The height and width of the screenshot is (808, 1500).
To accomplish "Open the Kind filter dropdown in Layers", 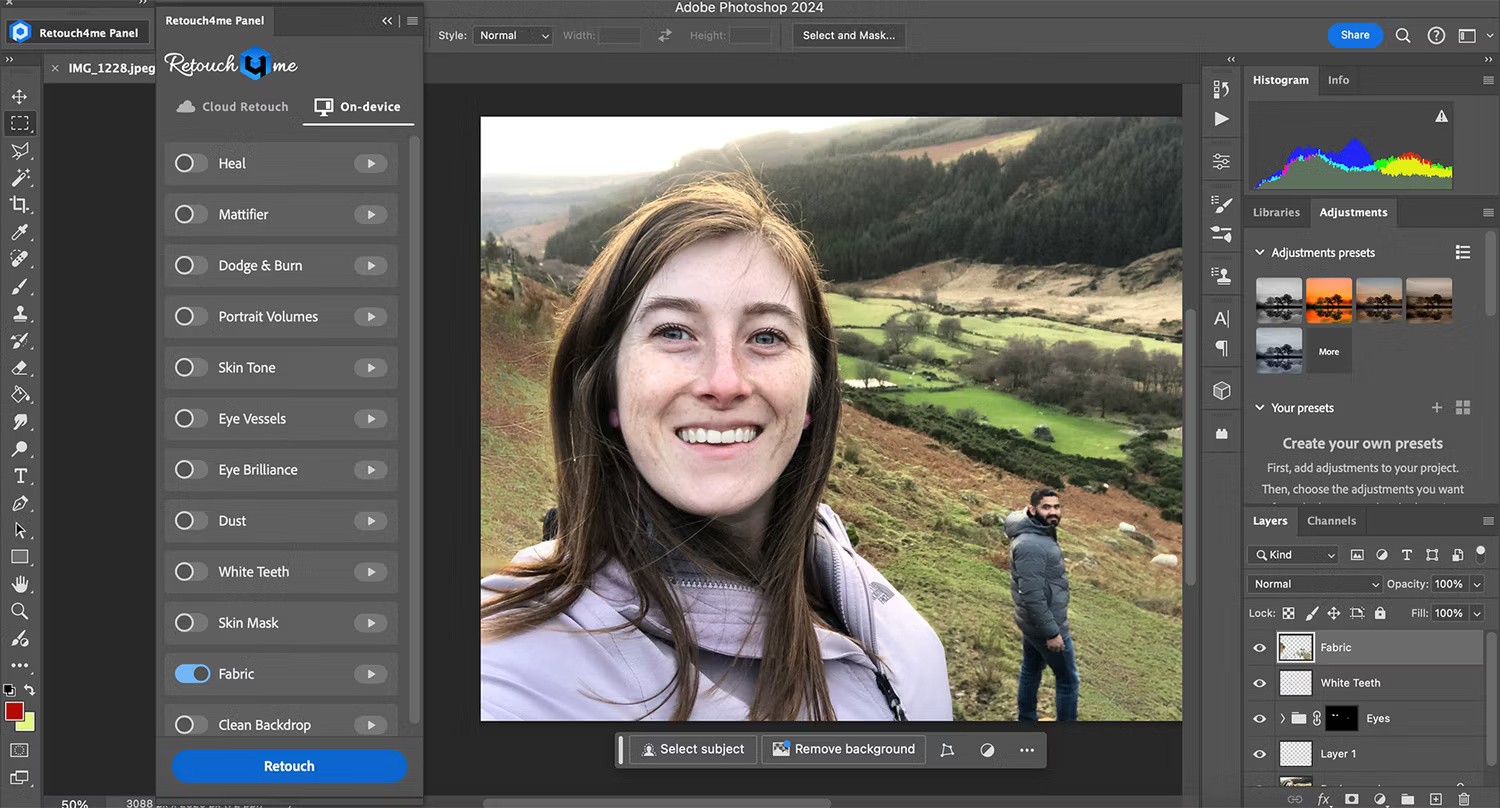I will pos(1292,554).
